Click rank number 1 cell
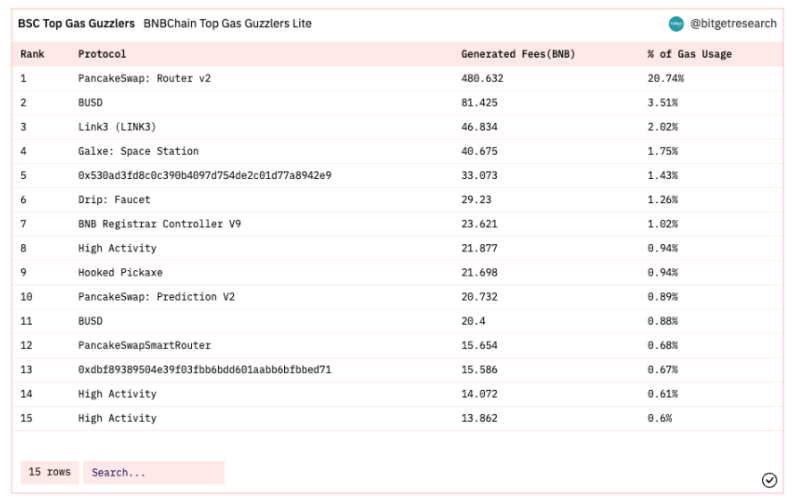The height and width of the screenshot is (496, 793). pos(23,78)
